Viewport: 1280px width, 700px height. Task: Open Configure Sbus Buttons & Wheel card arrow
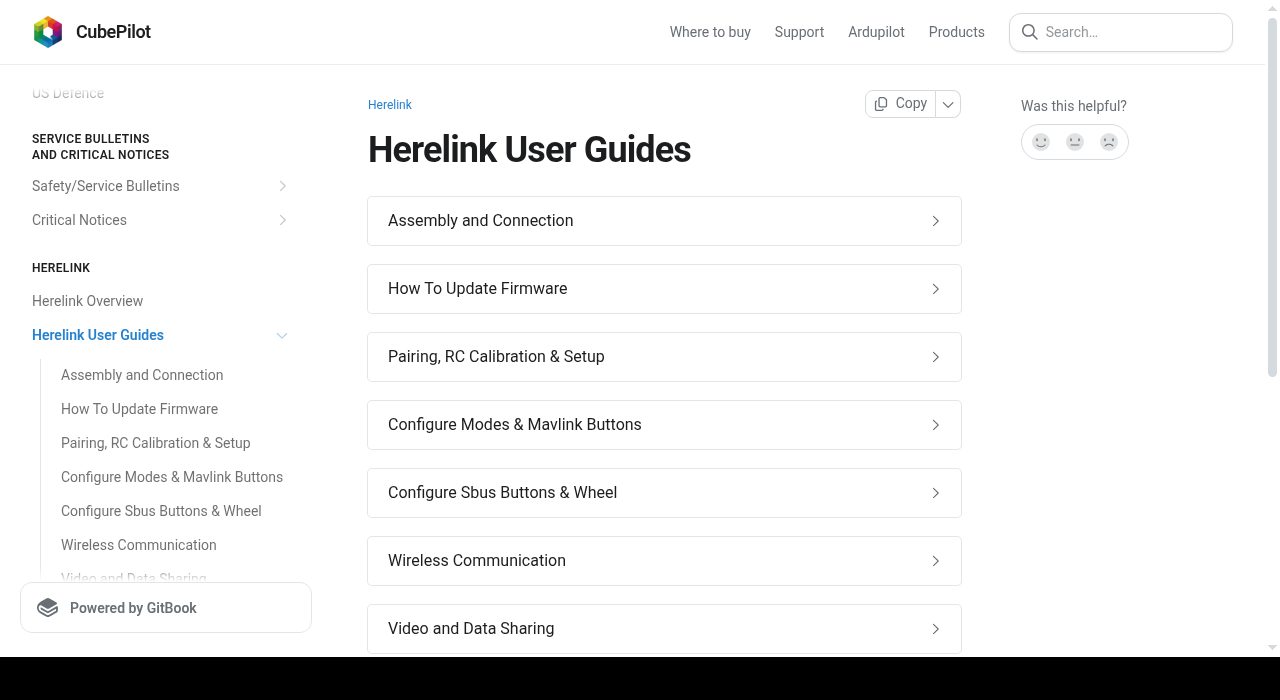coord(936,493)
